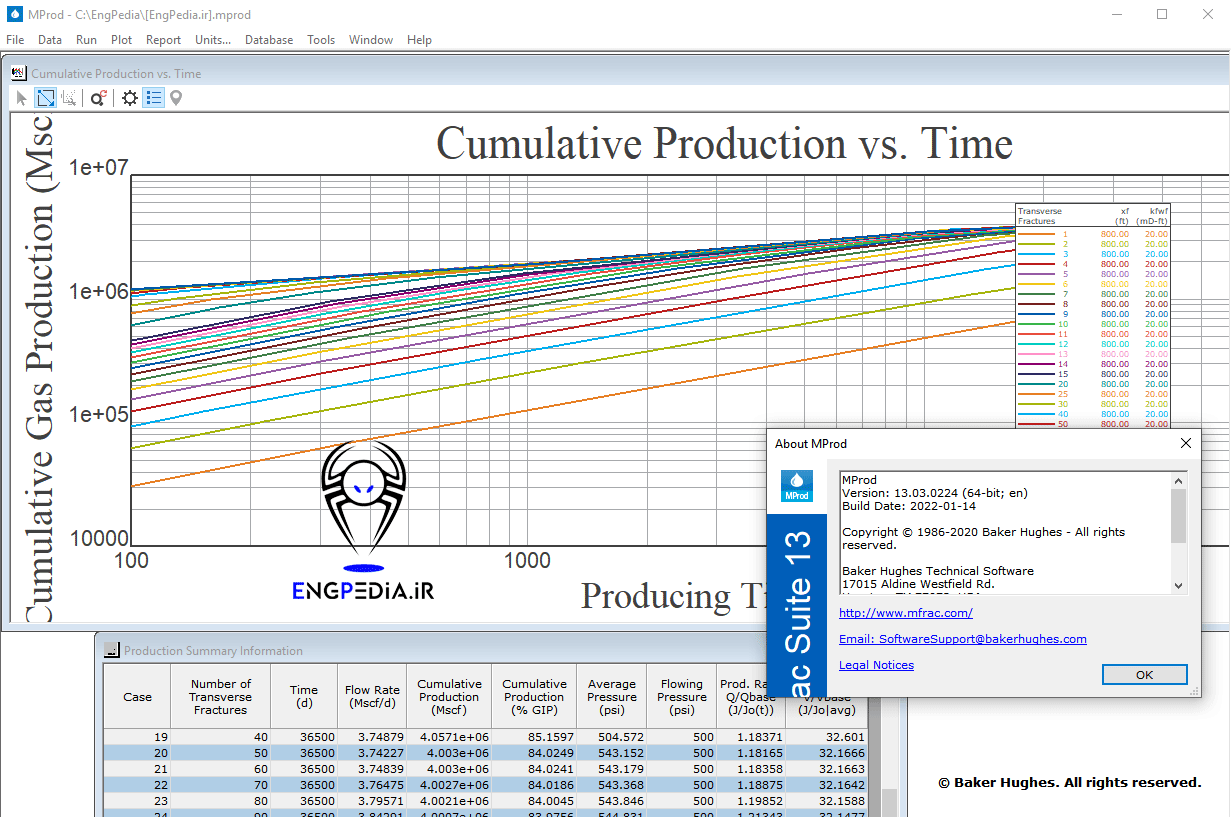This screenshot has height=817, width=1231.
Task: Close the About MProd dialog
Action: (x=1186, y=443)
